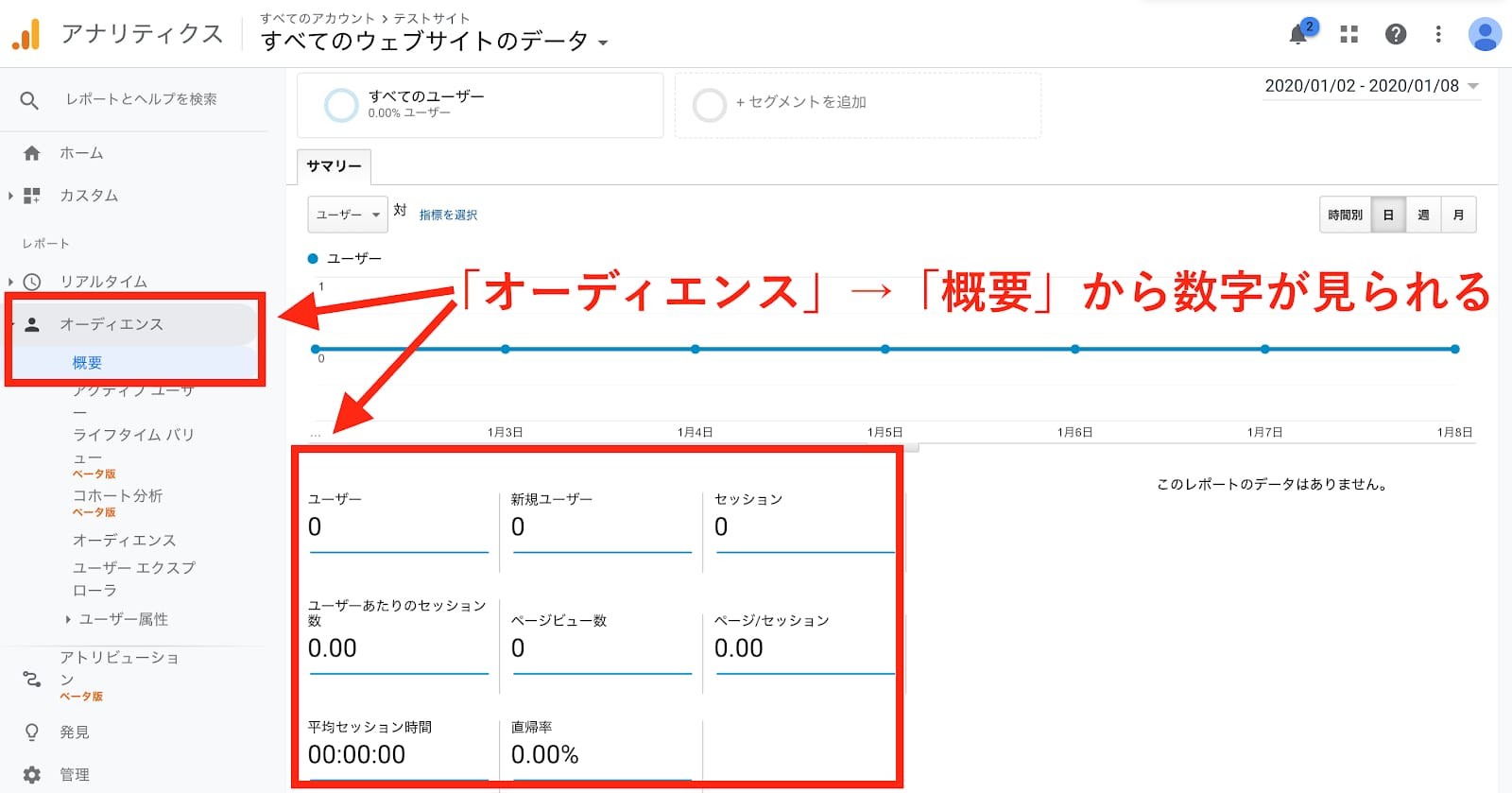Open the ユーザー metric dropdown
The image size is (1512, 793).
point(348,215)
